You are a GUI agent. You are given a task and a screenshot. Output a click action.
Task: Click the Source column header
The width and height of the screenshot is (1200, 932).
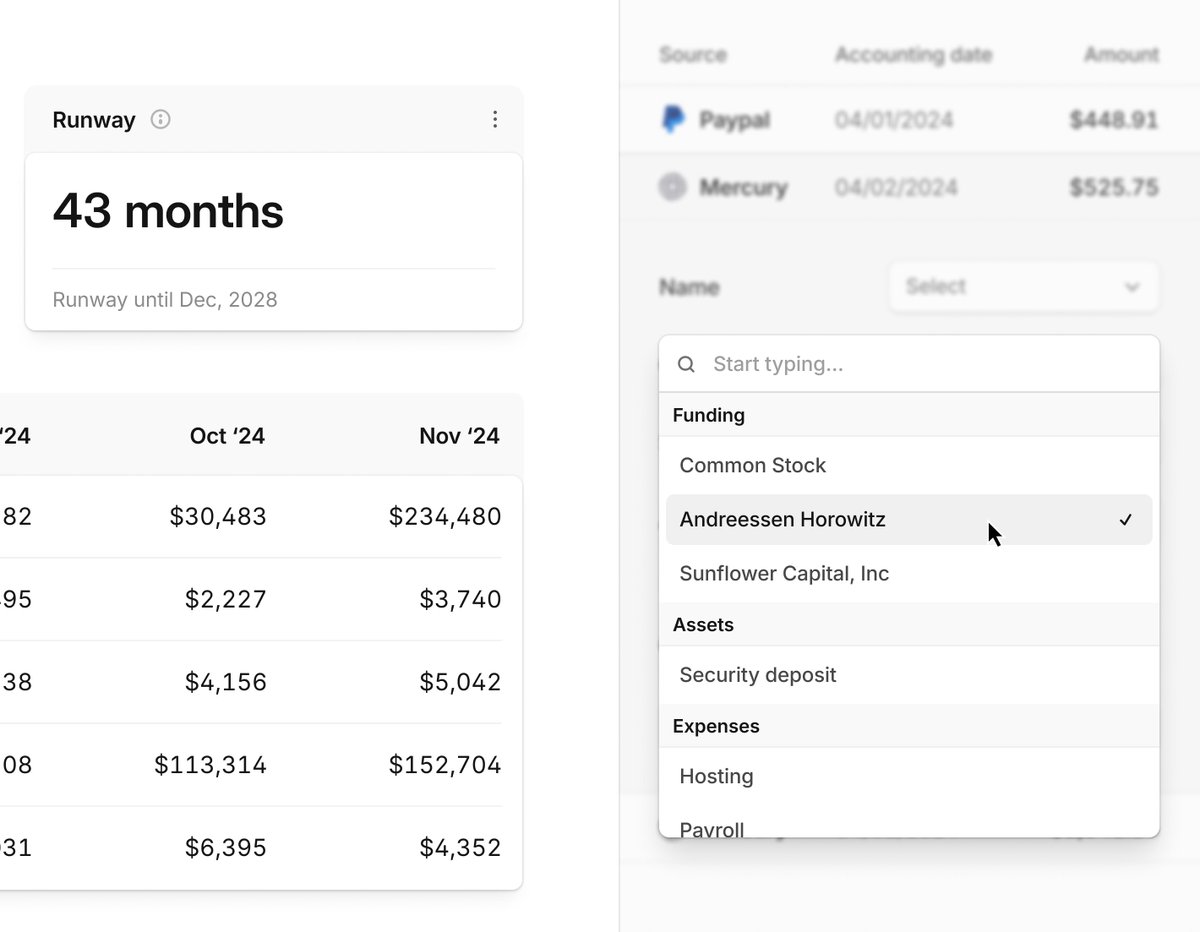693,55
